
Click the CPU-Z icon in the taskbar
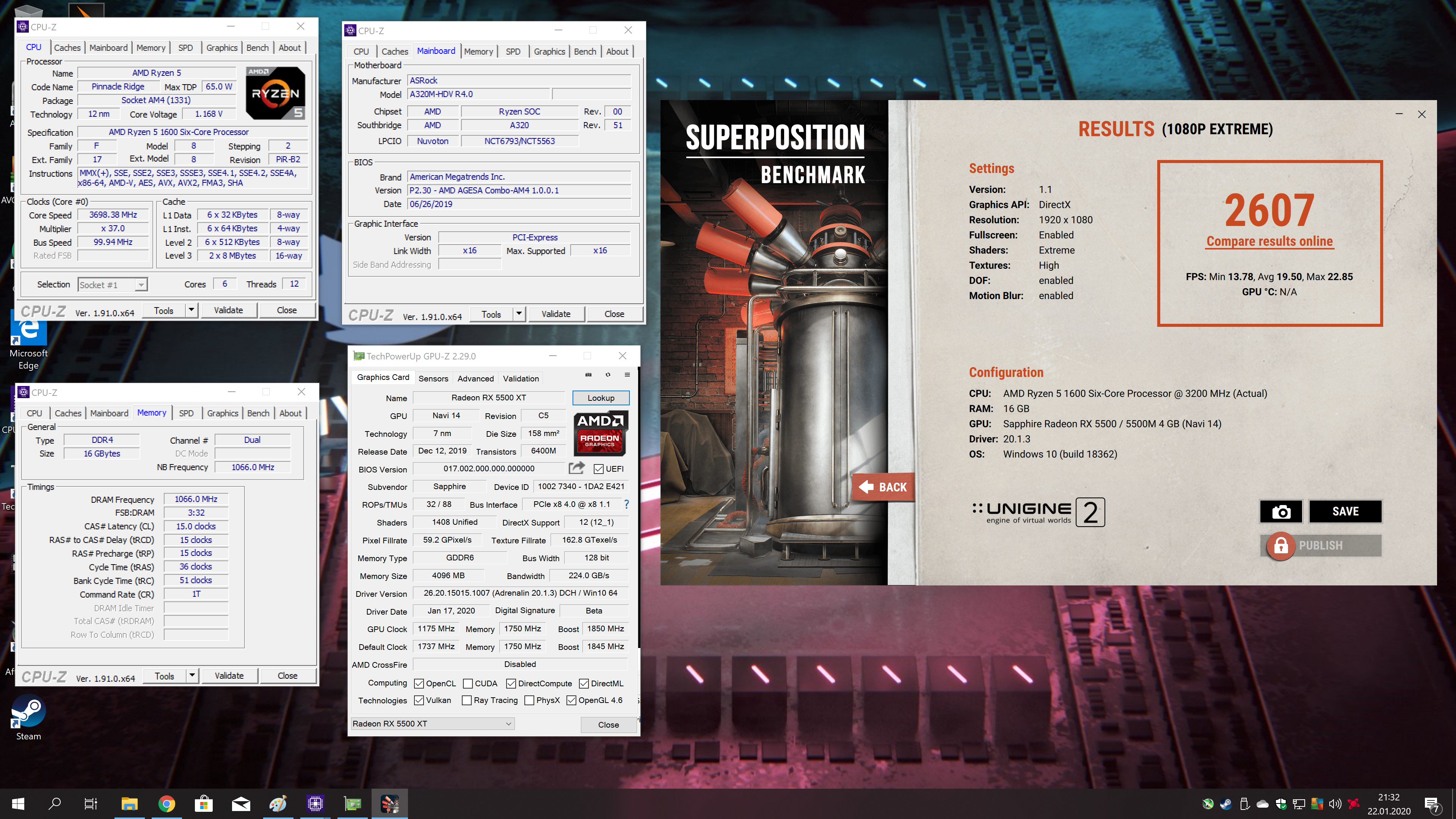[x=315, y=803]
